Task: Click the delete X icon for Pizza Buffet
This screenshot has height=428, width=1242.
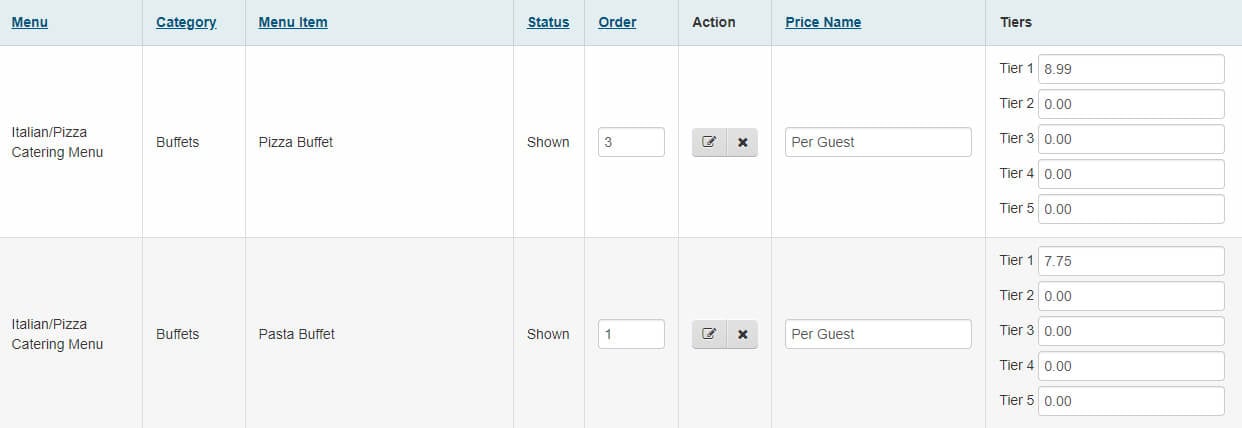Action: (742, 142)
